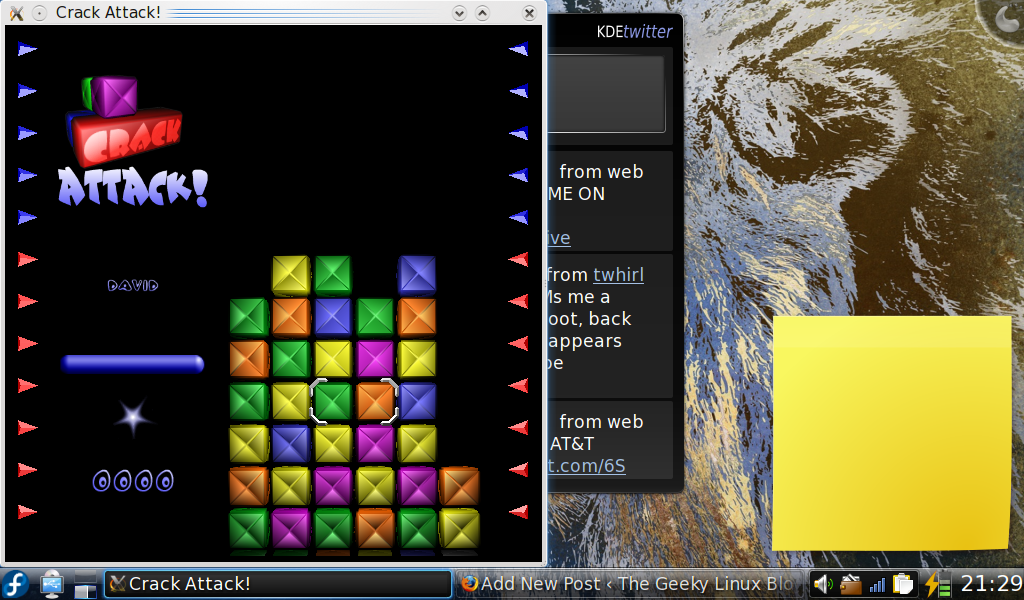The image size is (1024, 600).
Task: Open the volume speaker tray icon
Action: coord(823,584)
